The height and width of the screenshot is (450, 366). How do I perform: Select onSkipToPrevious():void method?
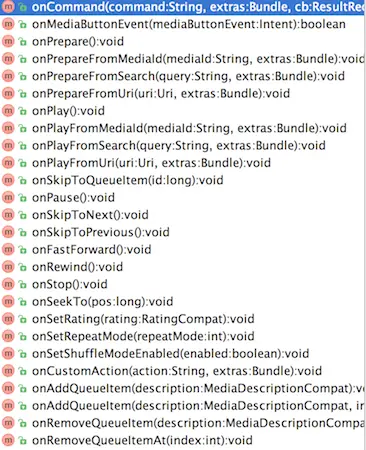point(182,232)
